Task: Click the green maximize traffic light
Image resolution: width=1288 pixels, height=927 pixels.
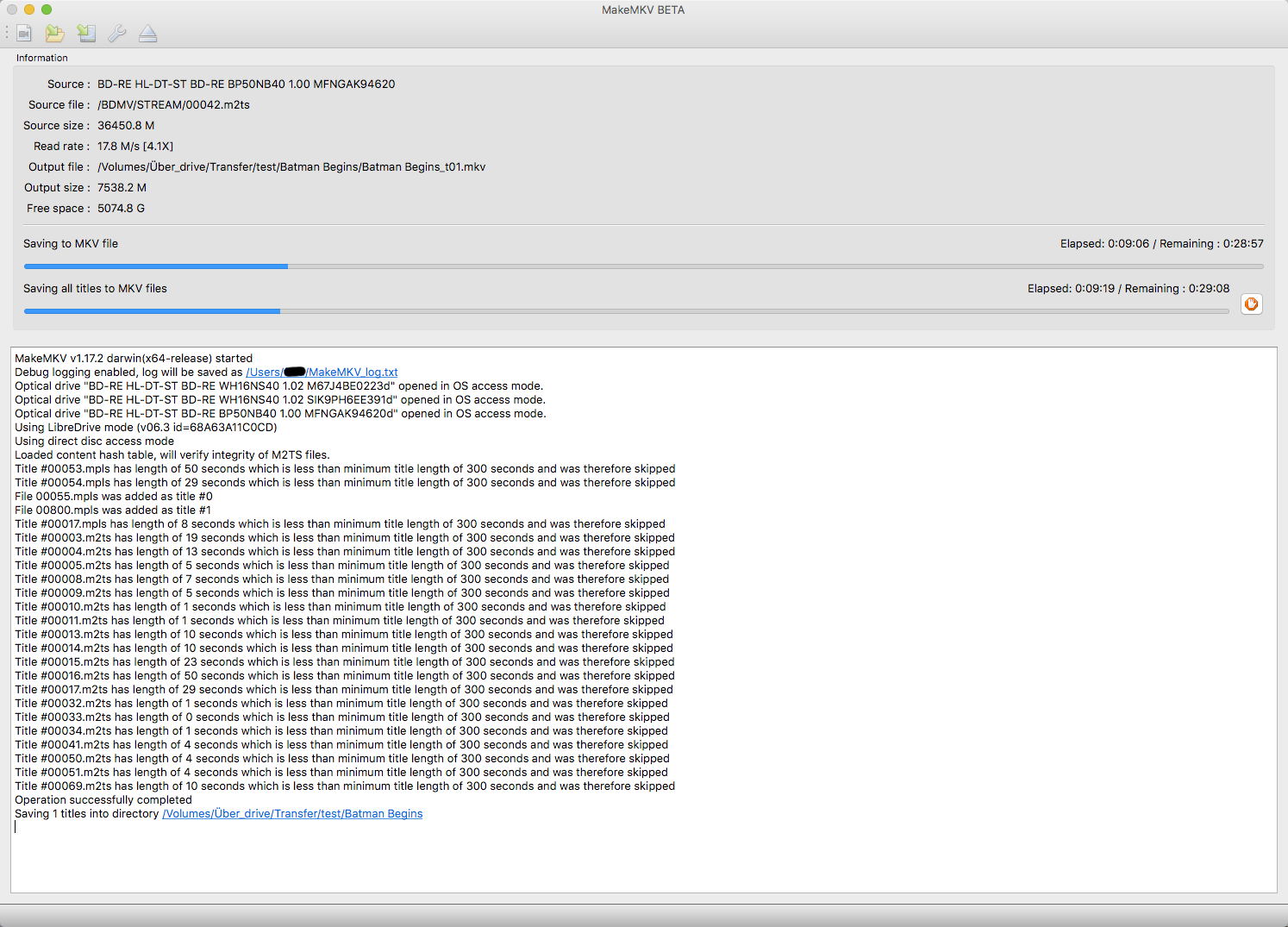Action: click(46, 9)
